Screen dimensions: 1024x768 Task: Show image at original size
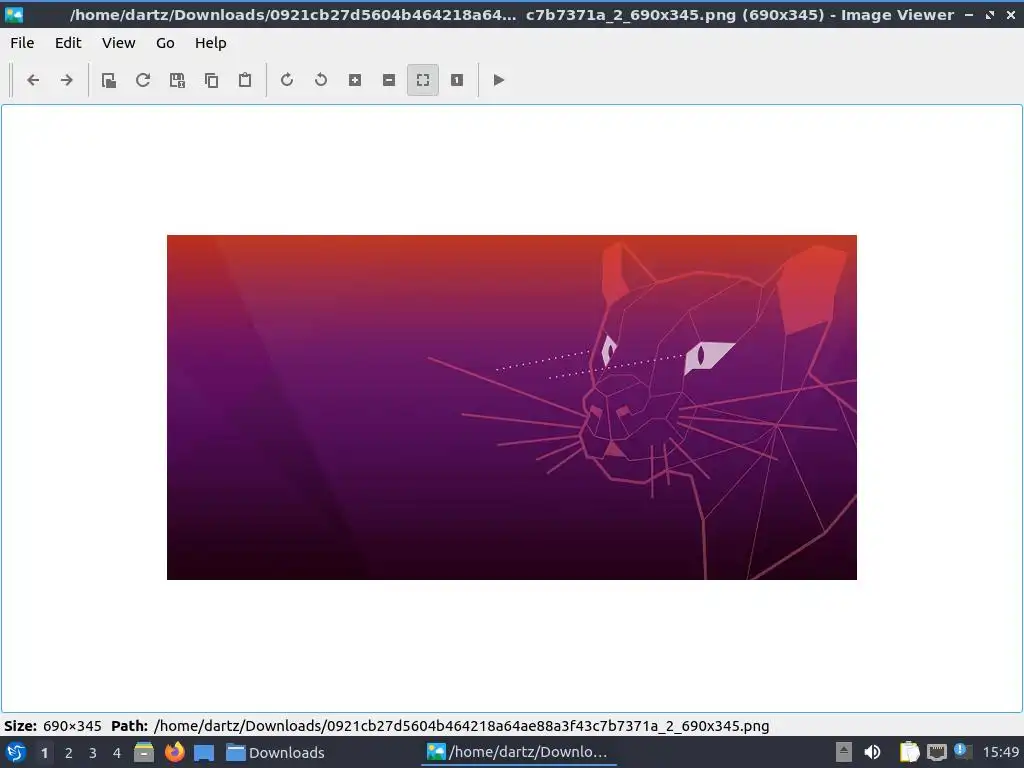(x=456, y=80)
